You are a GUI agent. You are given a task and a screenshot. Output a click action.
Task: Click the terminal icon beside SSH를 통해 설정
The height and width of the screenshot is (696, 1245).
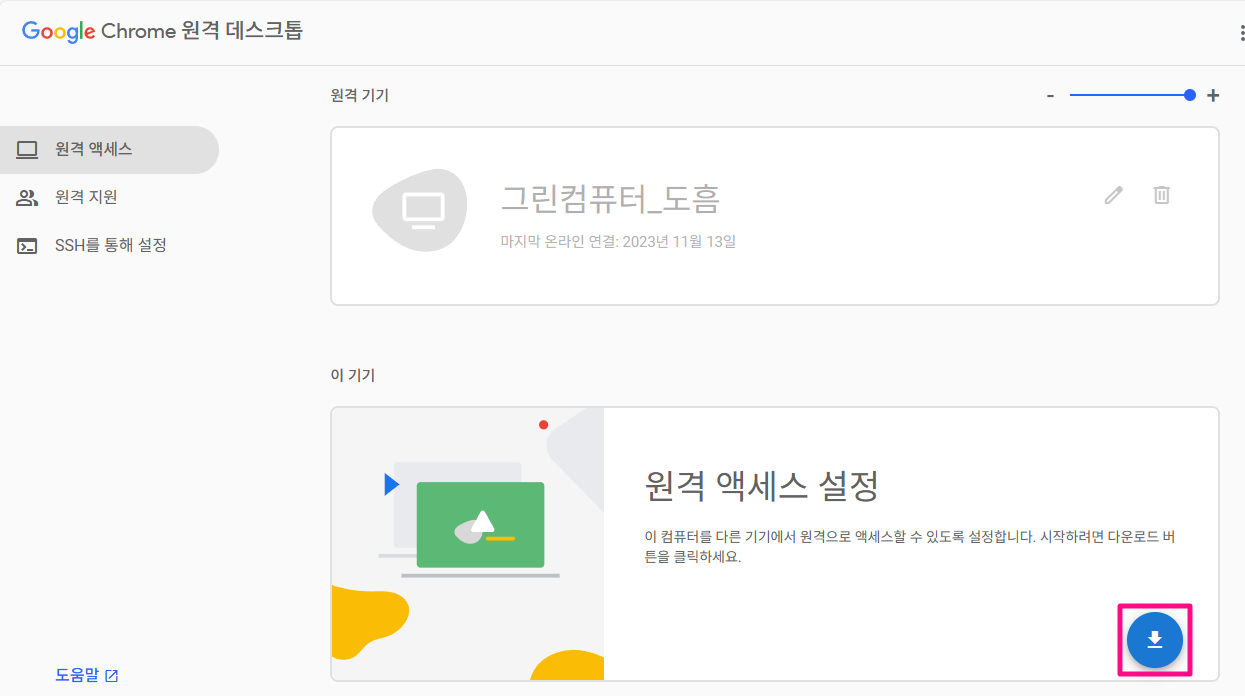point(27,246)
